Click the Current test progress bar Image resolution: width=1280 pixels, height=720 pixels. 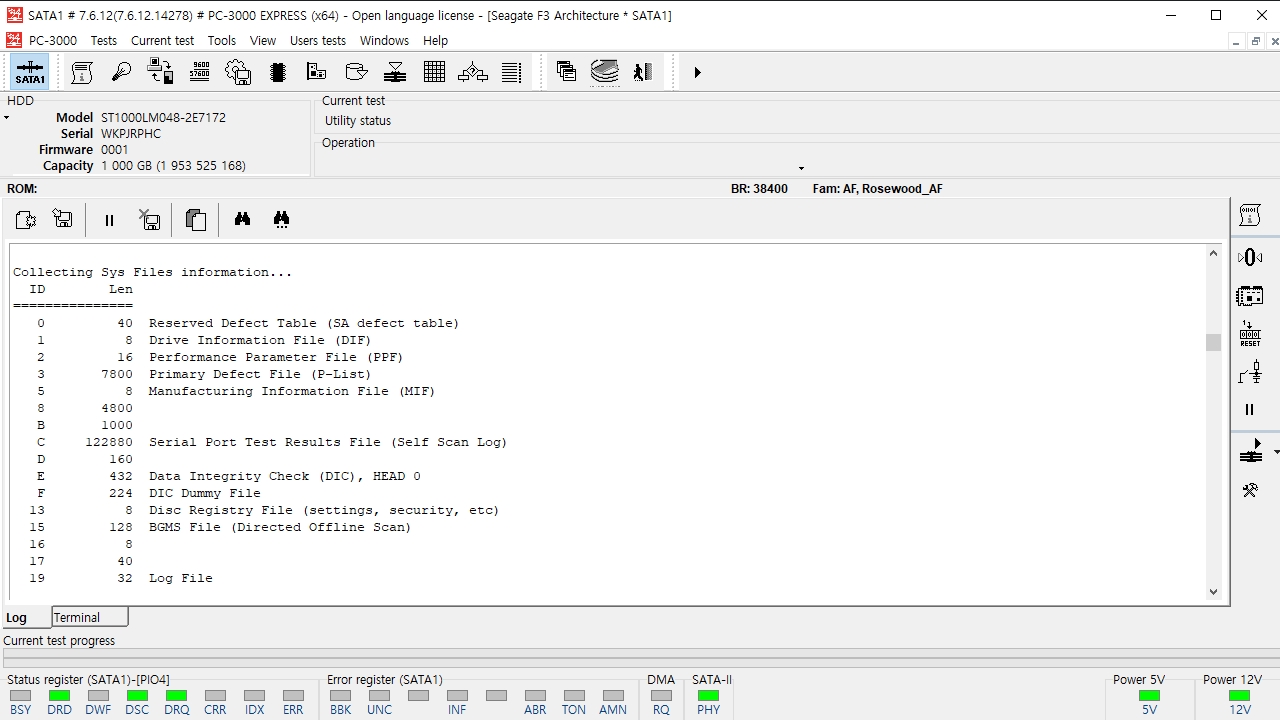tap(640, 658)
